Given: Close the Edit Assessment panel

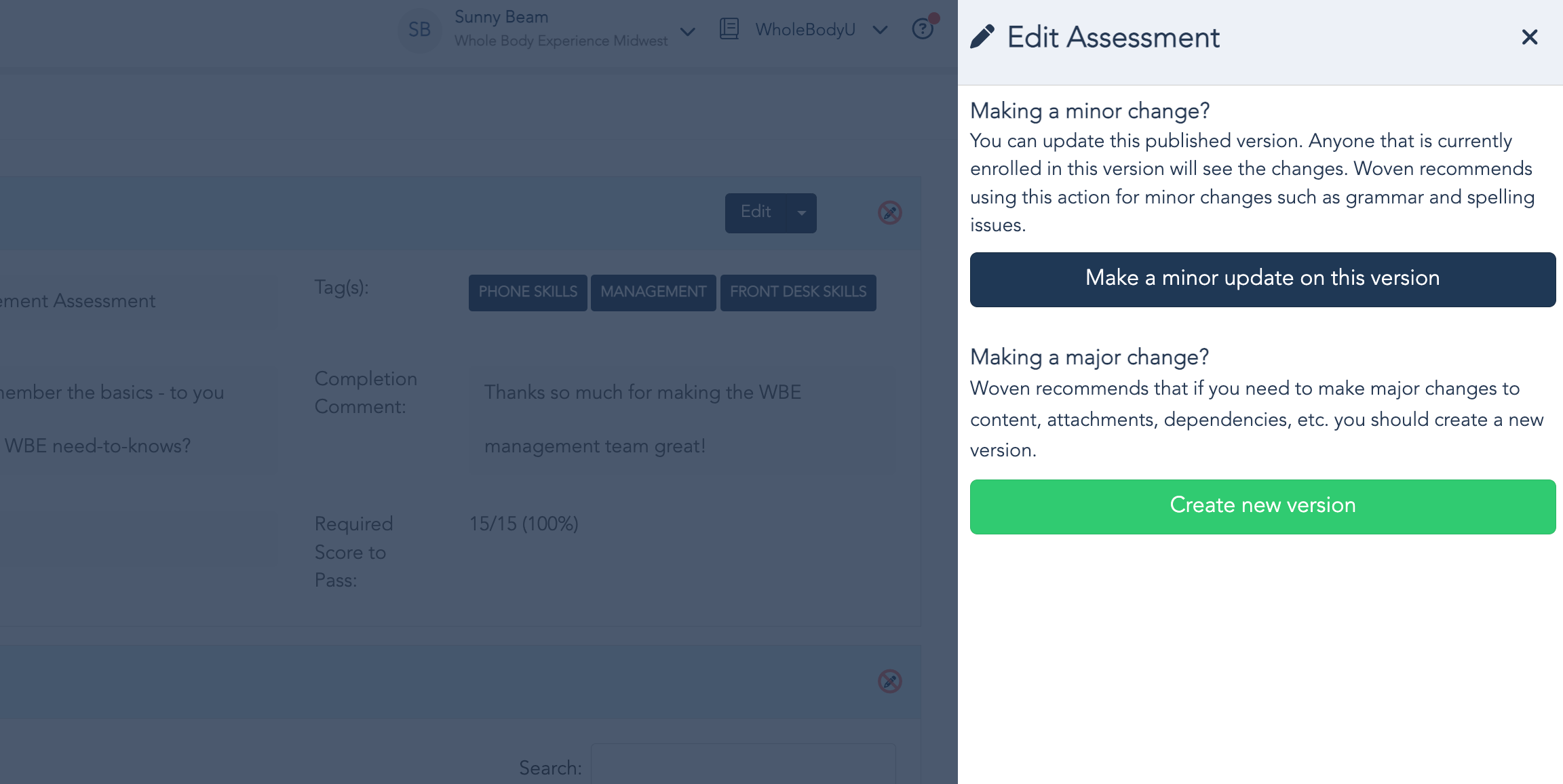Looking at the screenshot, I should [1529, 37].
